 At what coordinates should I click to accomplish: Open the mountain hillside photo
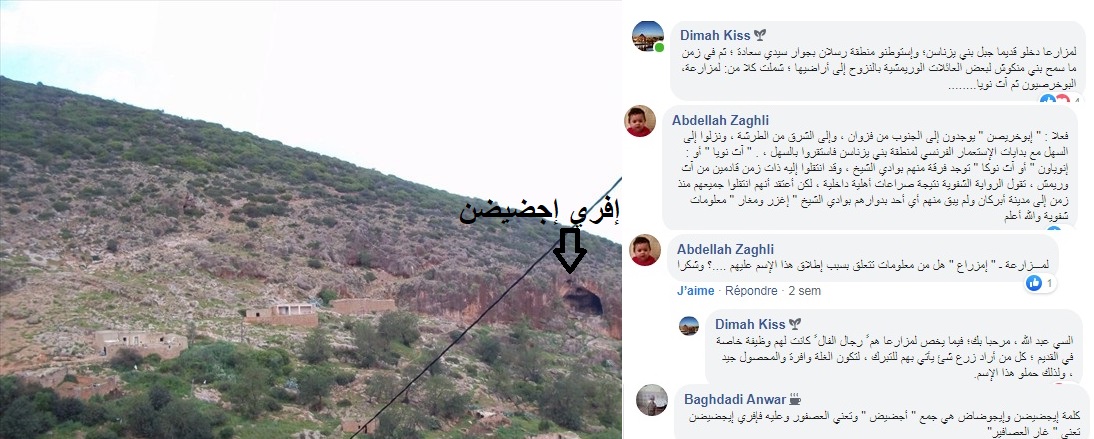point(310,219)
